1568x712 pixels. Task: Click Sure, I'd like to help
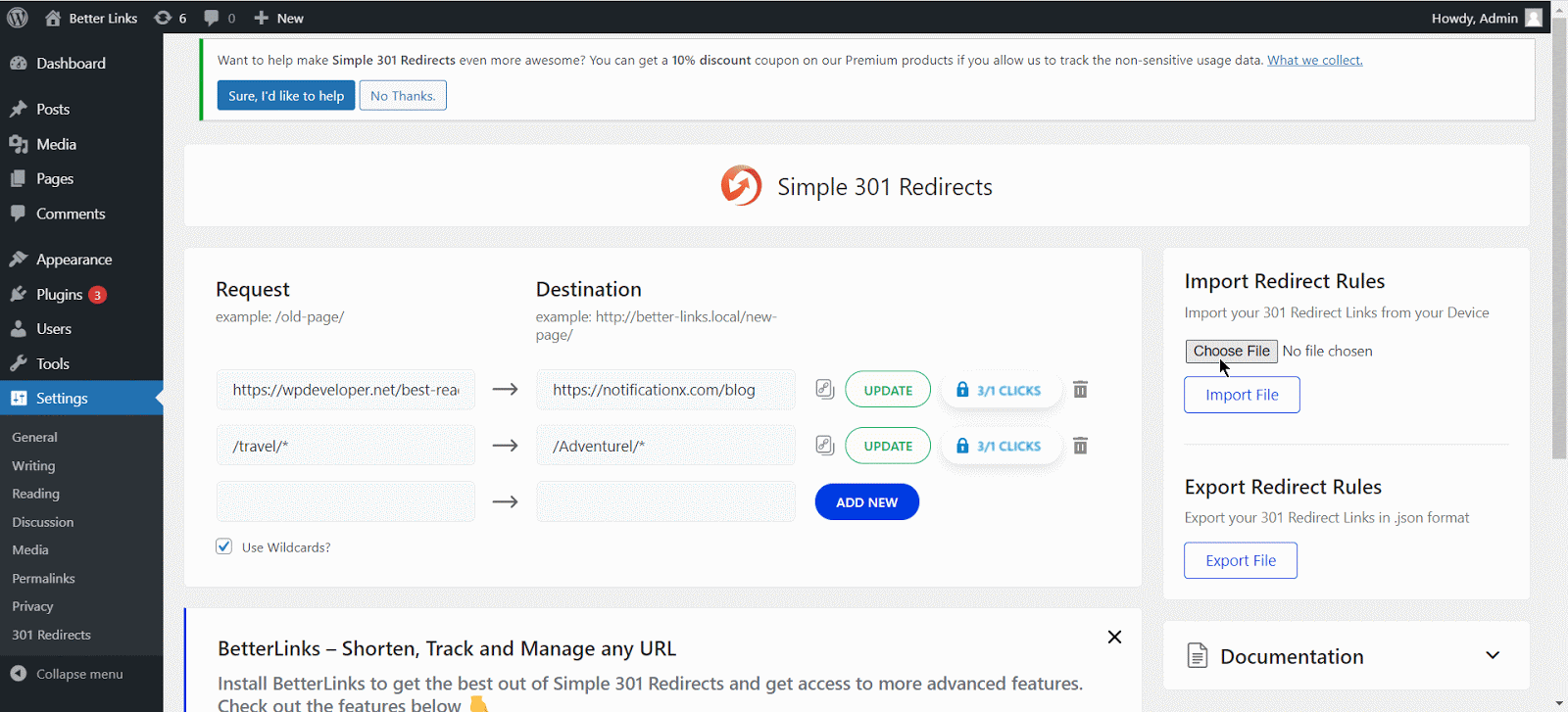286,95
